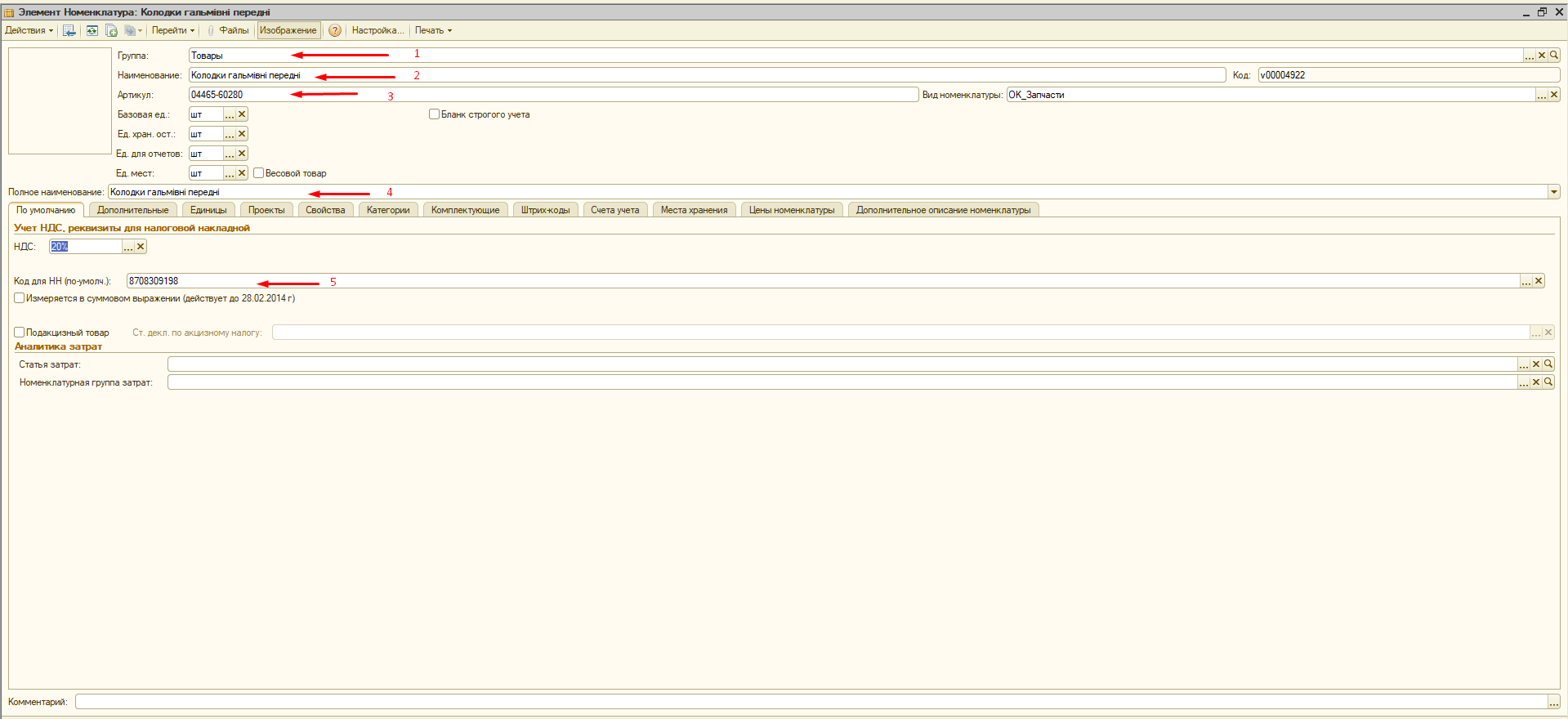Click the Настройка... button
1568x719 pixels.
click(377, 31)
